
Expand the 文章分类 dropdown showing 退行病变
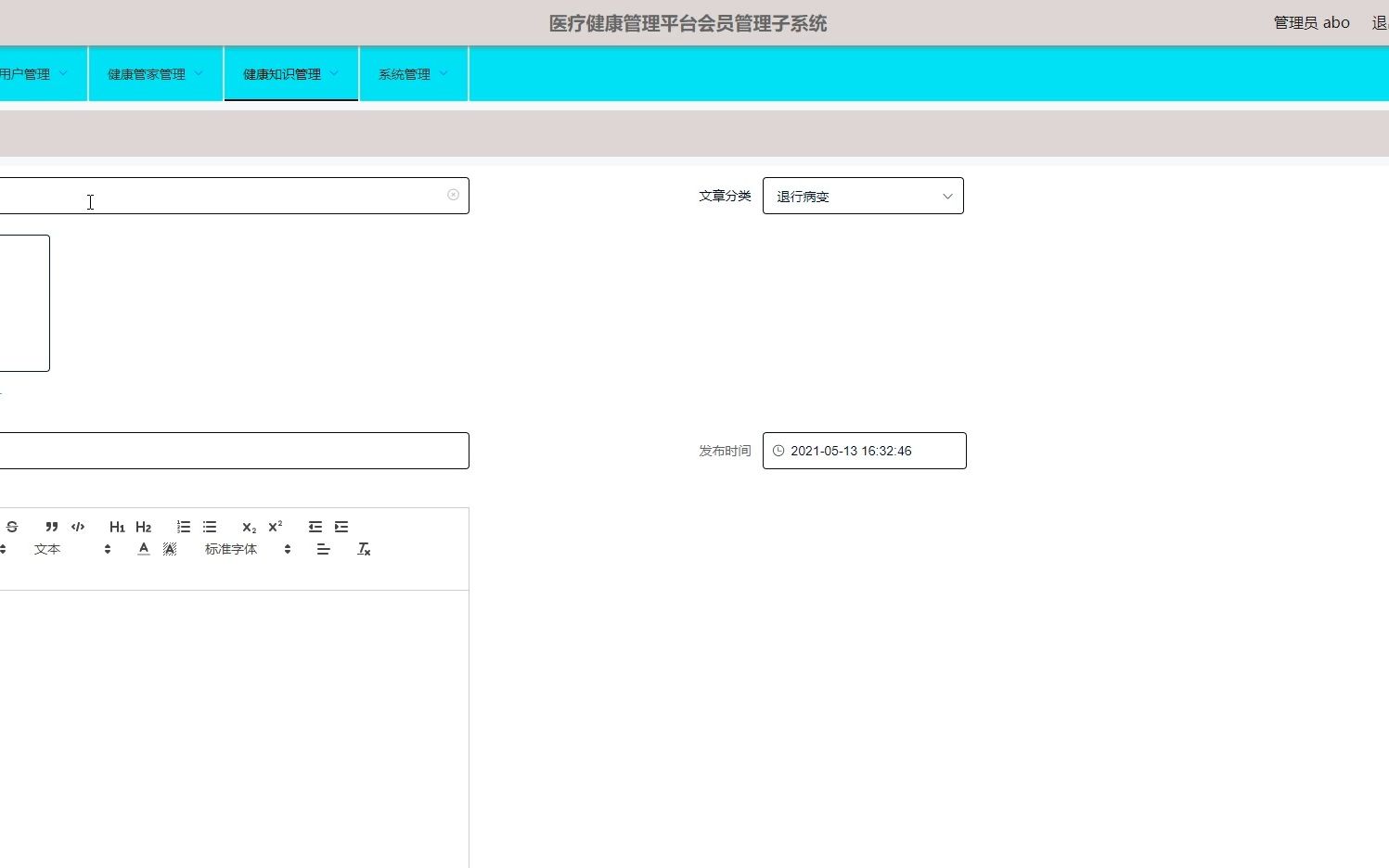(863, 196)
